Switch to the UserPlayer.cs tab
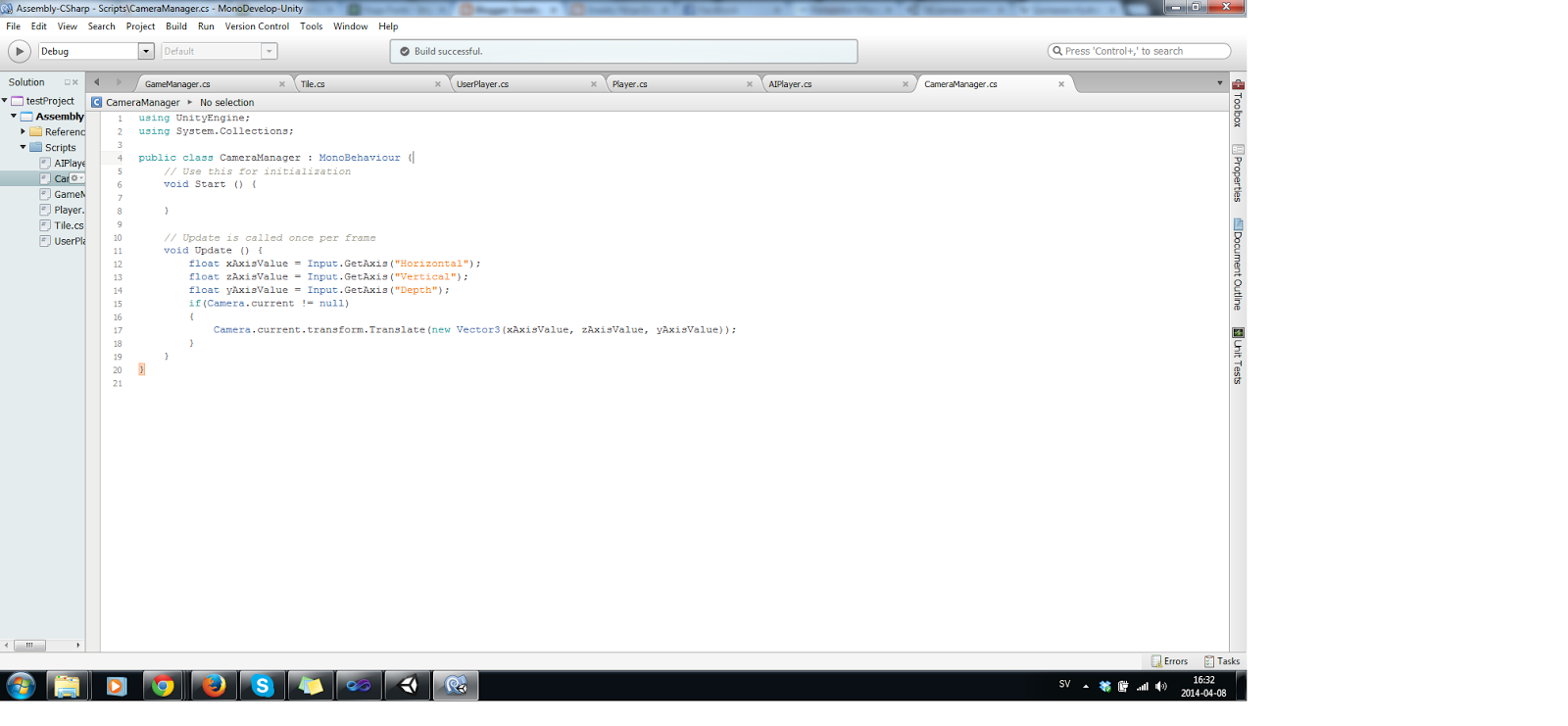 (x=482, y=84)
